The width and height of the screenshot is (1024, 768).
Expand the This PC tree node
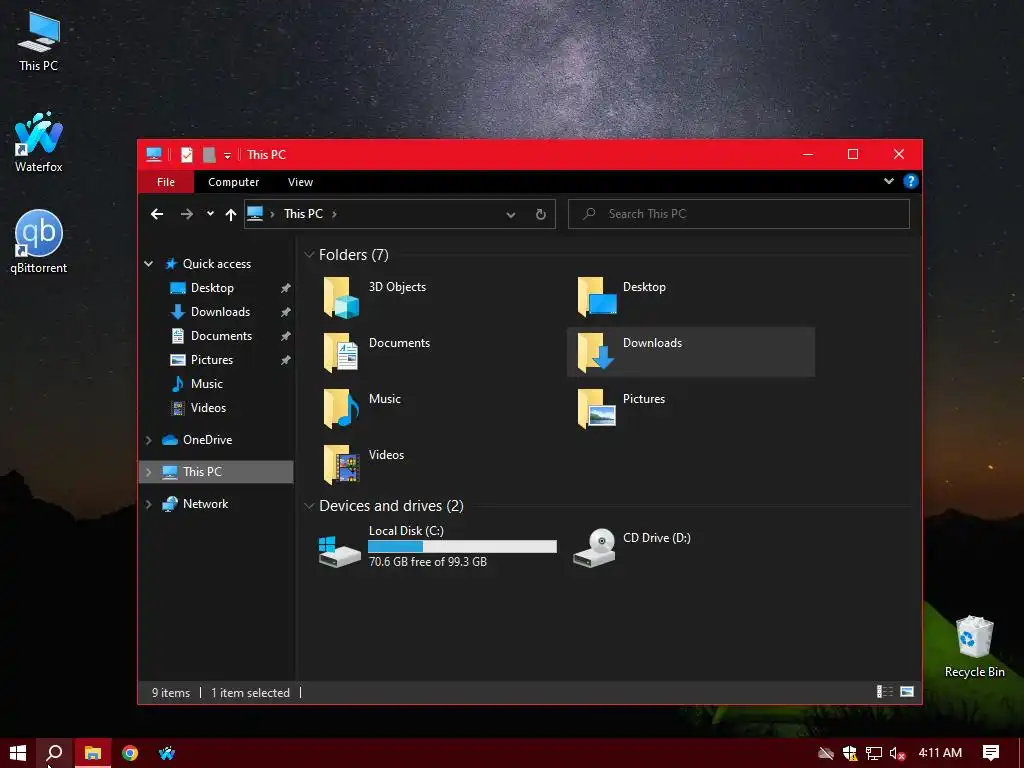point(149,472)
